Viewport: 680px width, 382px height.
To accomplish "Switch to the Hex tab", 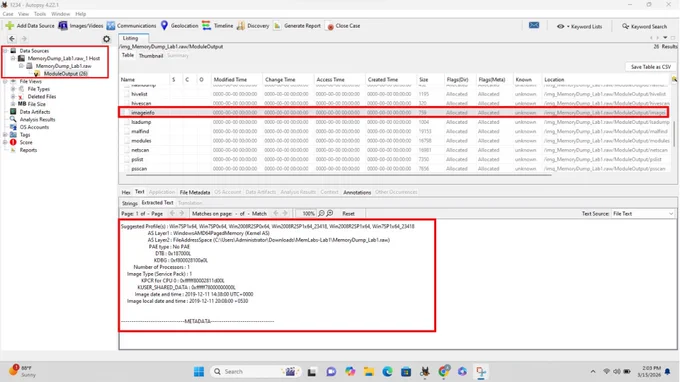I will coord(126,192).
